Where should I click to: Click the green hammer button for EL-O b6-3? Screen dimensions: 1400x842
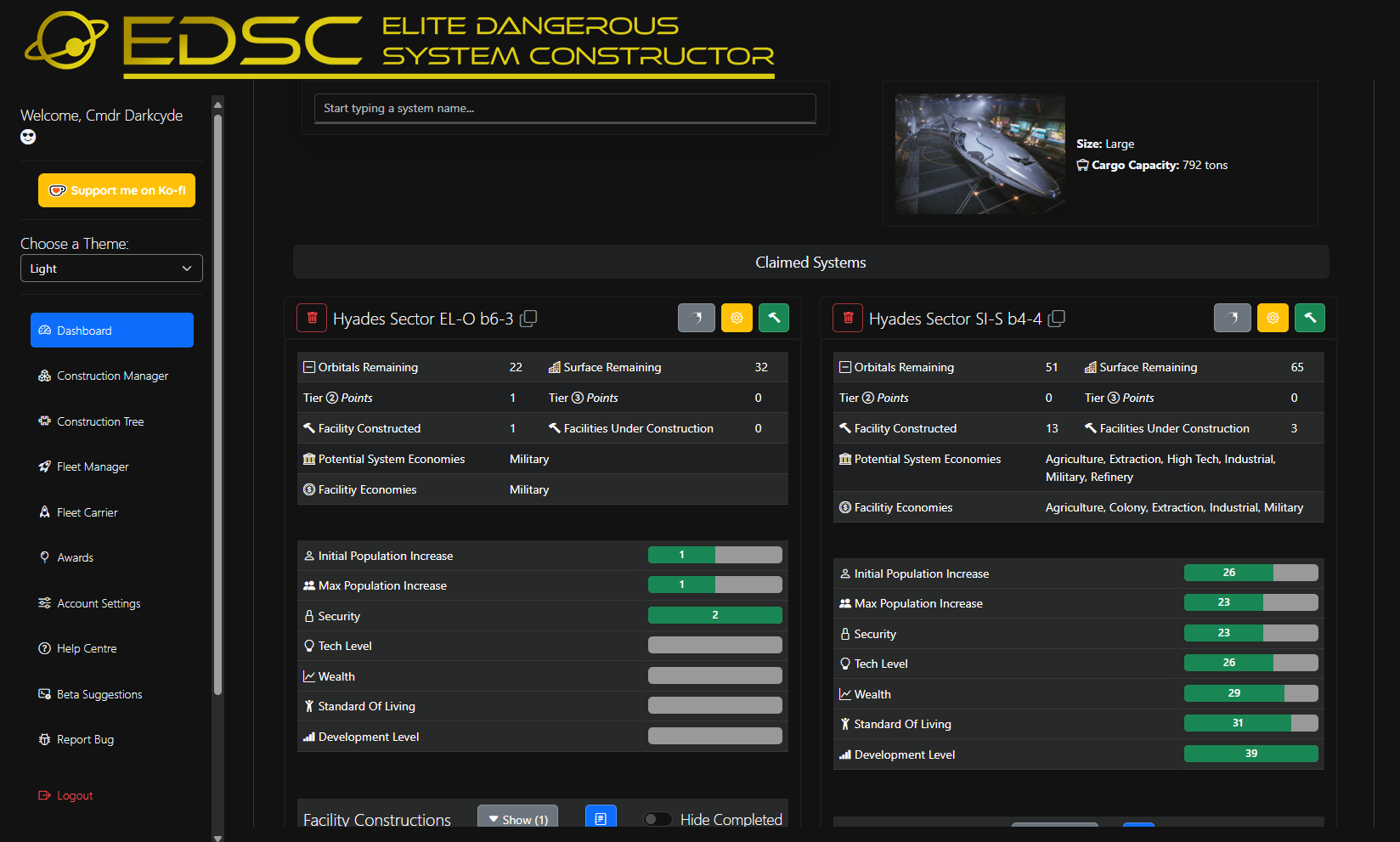[x=774, y=318]
